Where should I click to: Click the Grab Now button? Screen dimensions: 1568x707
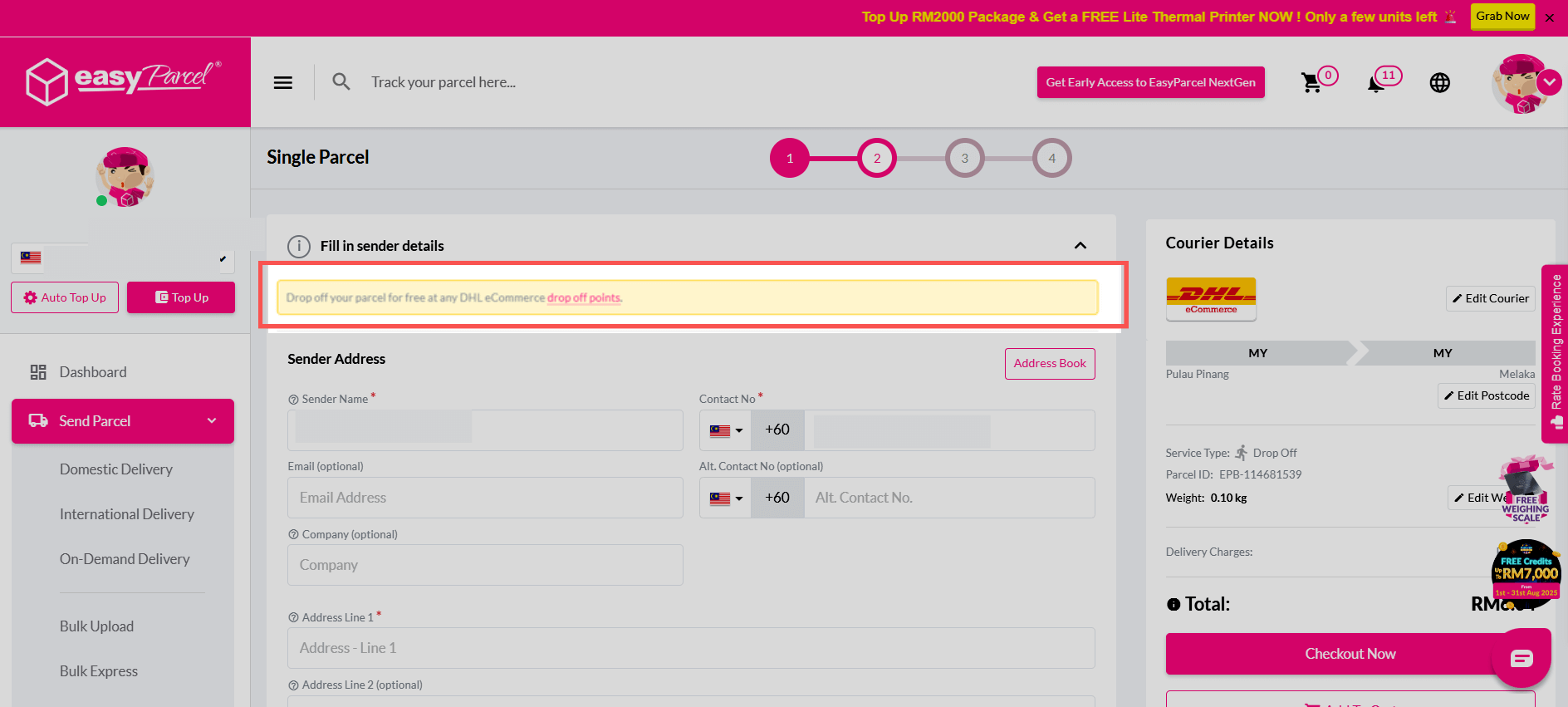[x=1502, y=16]
